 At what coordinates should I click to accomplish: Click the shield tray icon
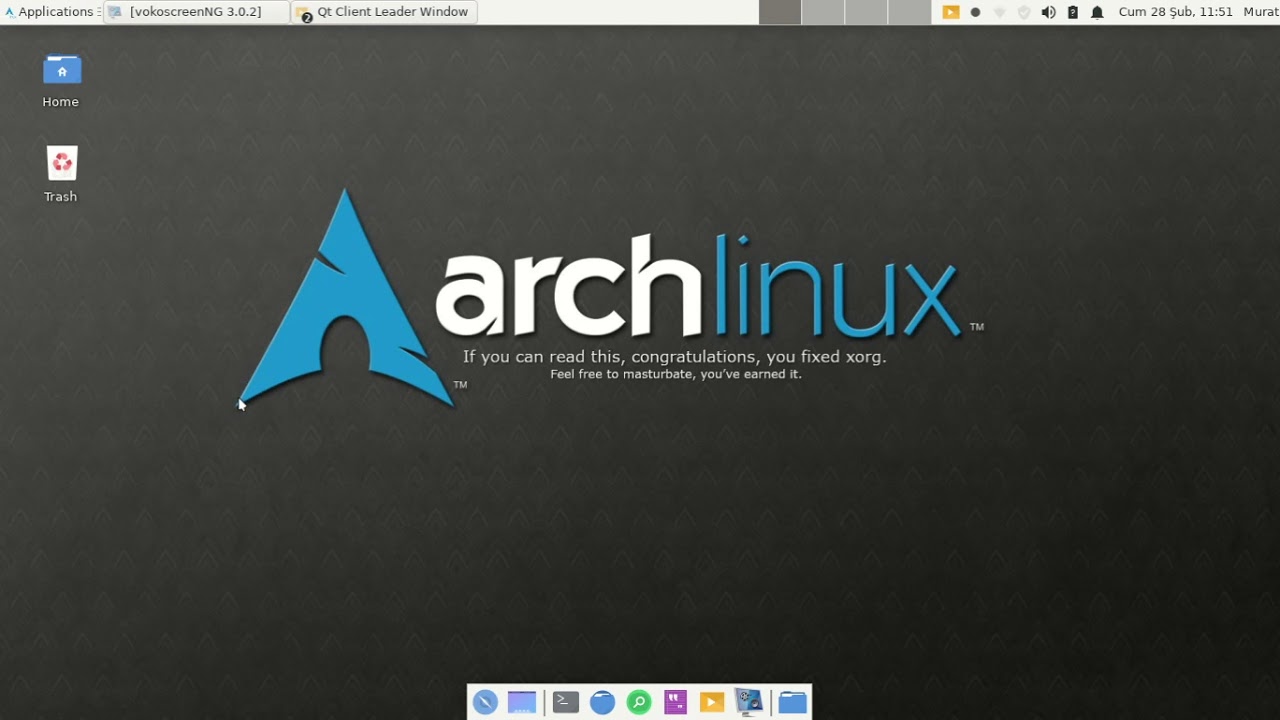coord(1023,12)
